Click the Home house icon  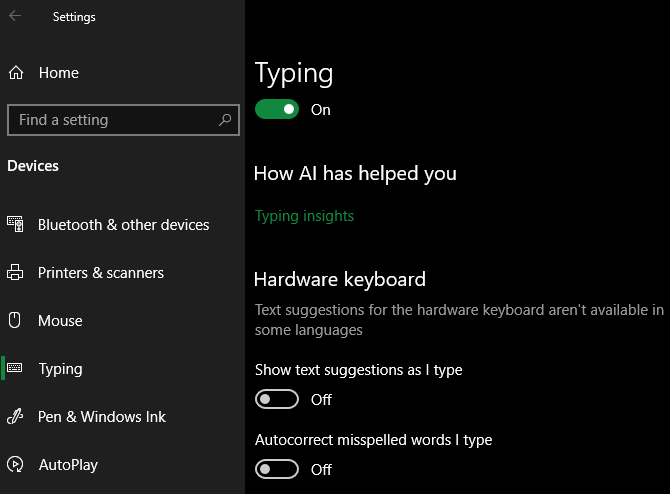[15, 73]
